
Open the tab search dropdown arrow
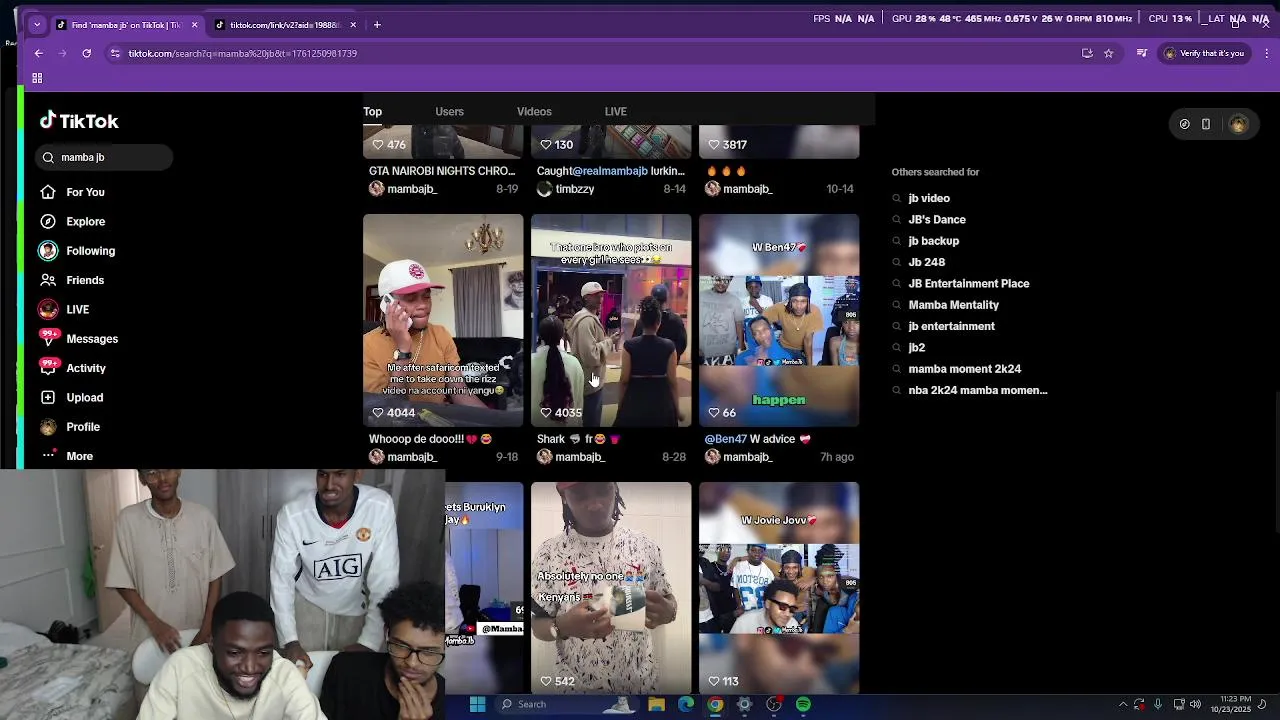(x=37, y=24)
